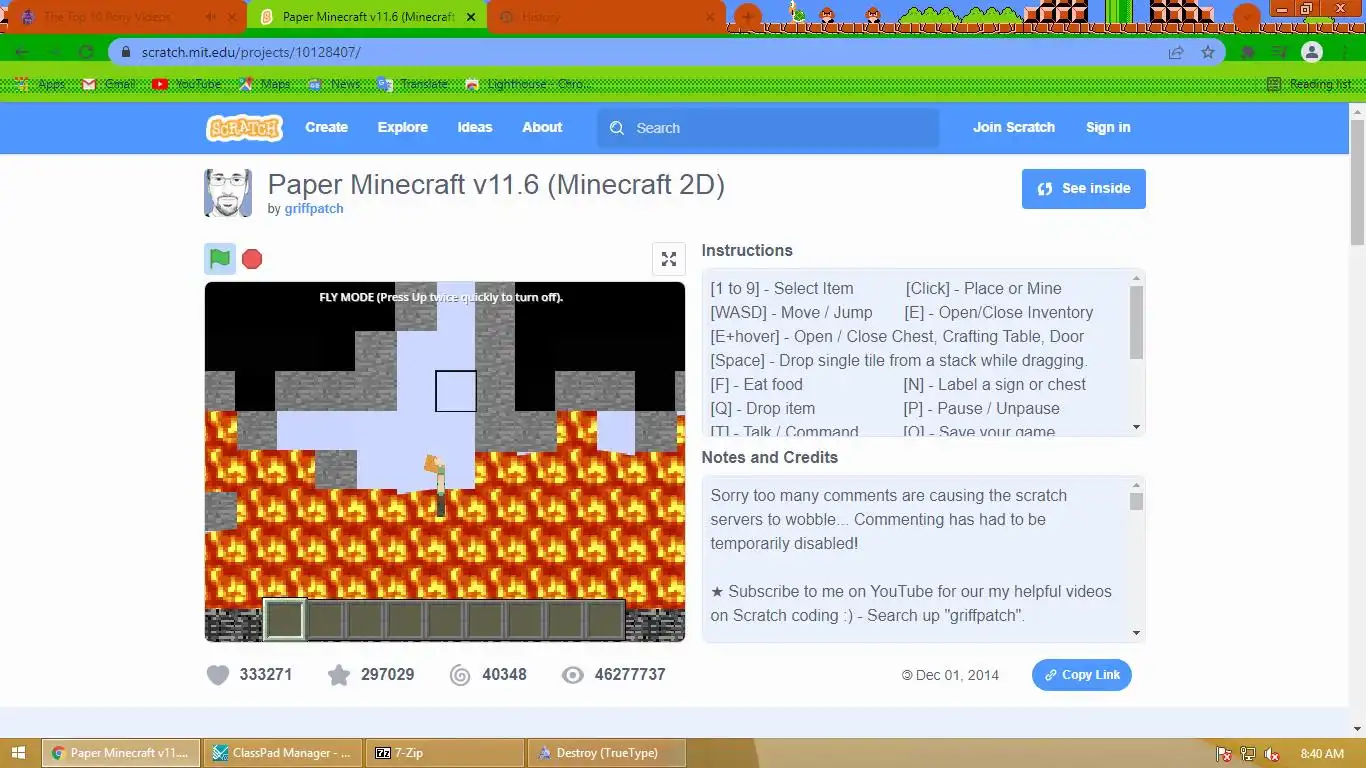
Task: Click the Instructions scrollbar down arrow
Action: pos(1136,427)
